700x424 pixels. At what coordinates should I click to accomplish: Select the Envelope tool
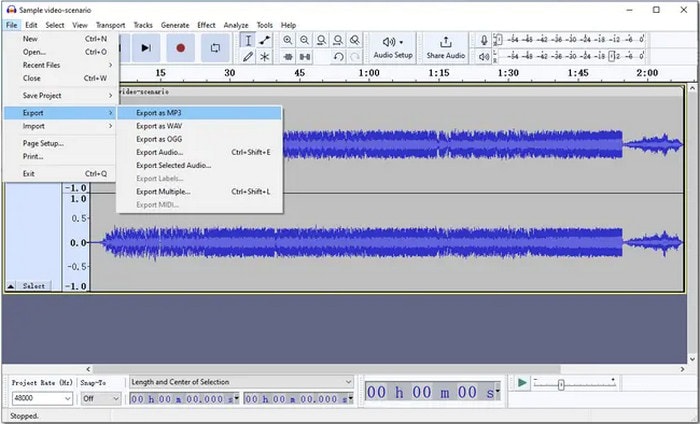[265, 40]
